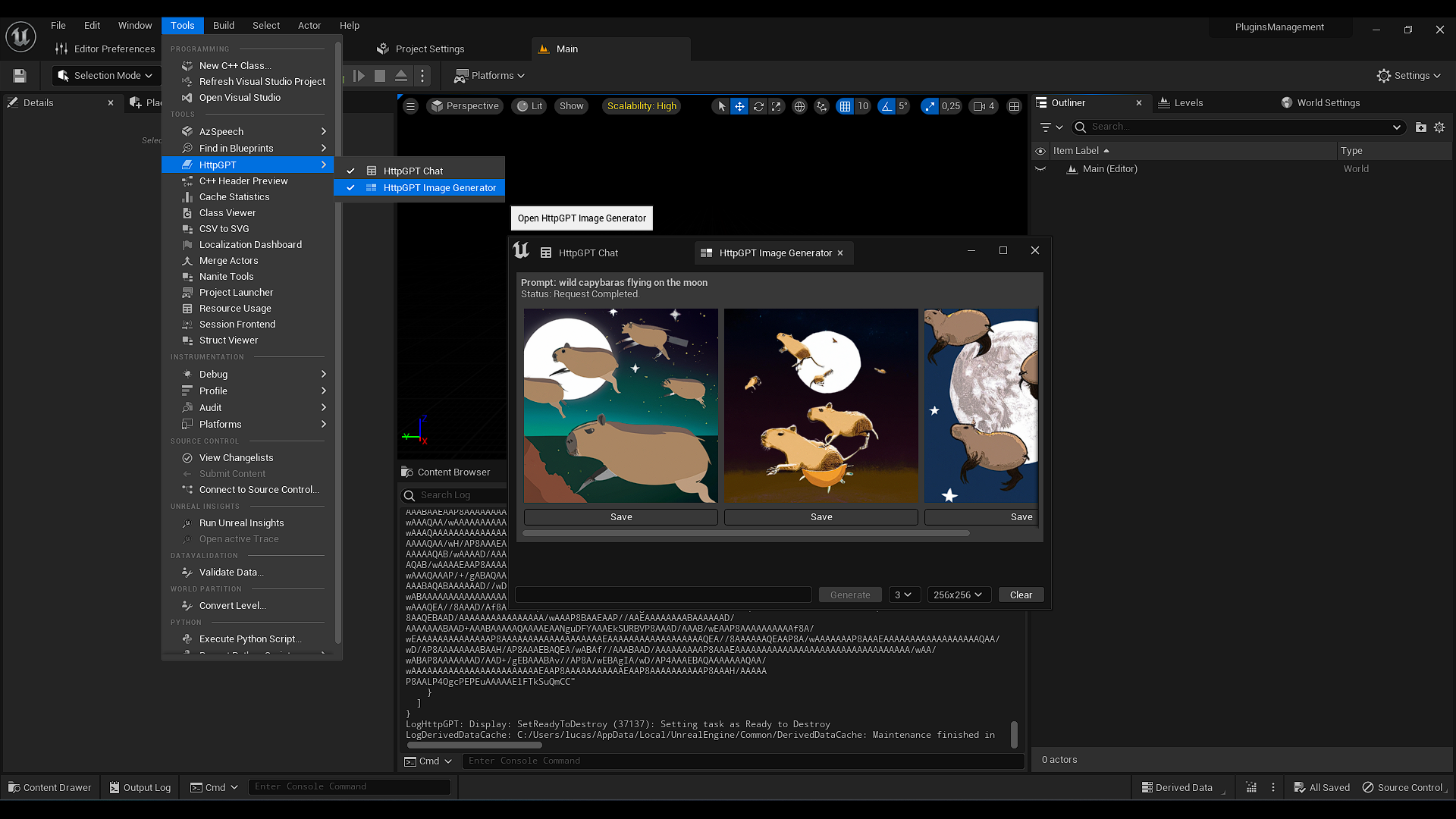Viewport: 1456px width, 819px height.
Task: Change image resolution from 256x256
Action: [958, 595]
